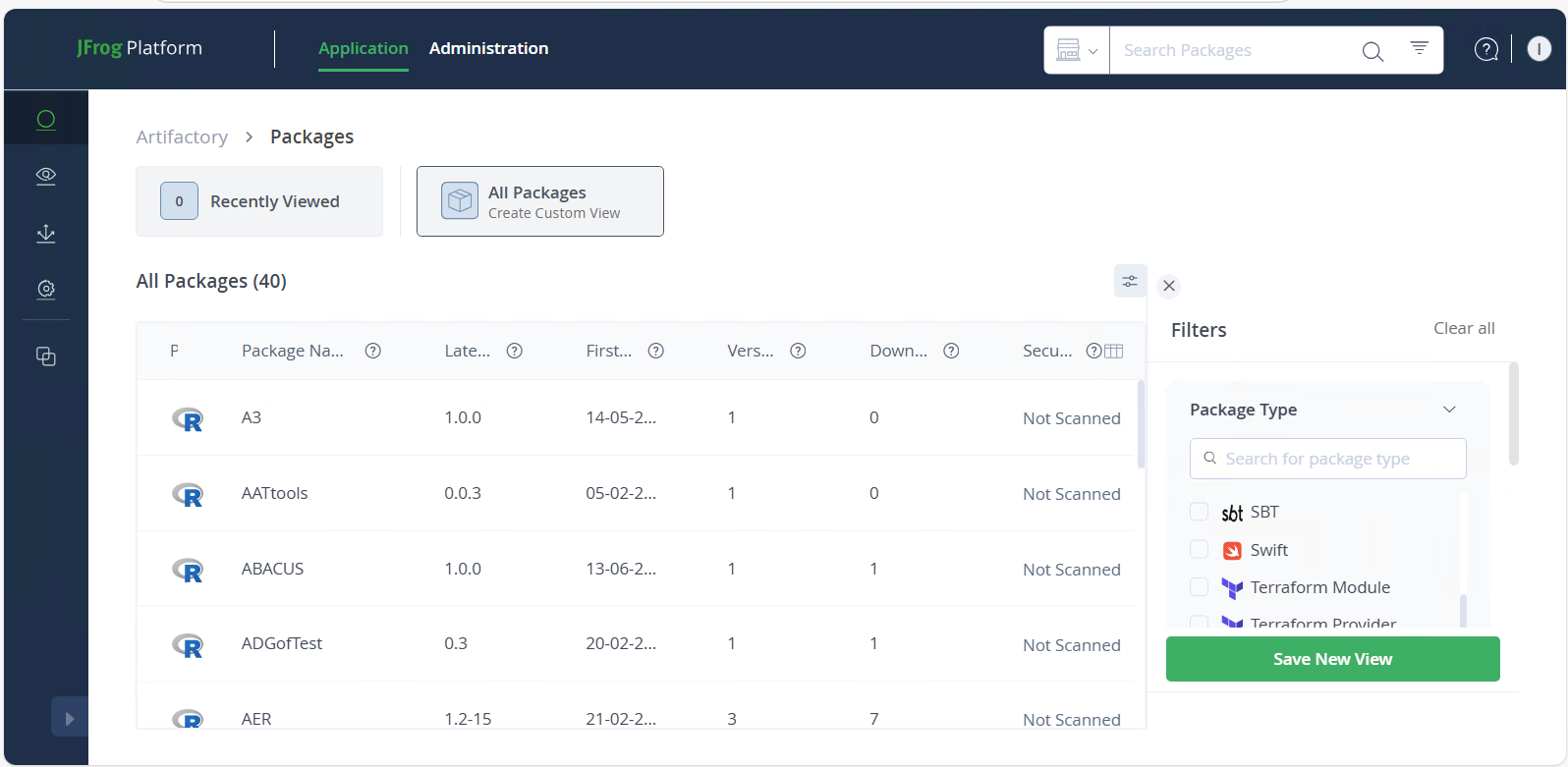Click the Swift logo icon
This screenshot has height=767, width=1568.
[x=1232, y=550]
